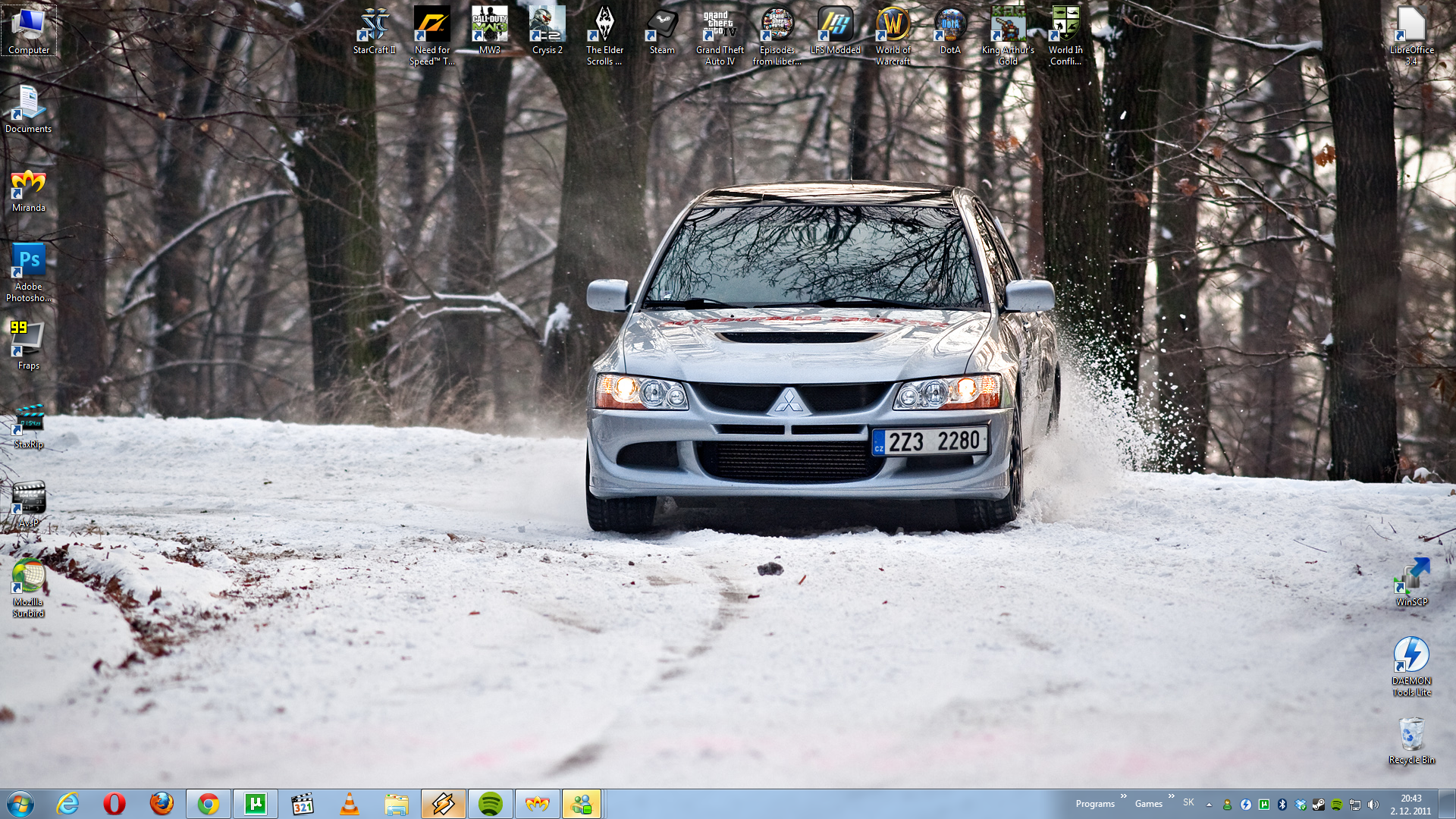This screenshot has height=819, width=1456.
Task: Expand the Programs toolbar chevron
Action: (1124, 796)
